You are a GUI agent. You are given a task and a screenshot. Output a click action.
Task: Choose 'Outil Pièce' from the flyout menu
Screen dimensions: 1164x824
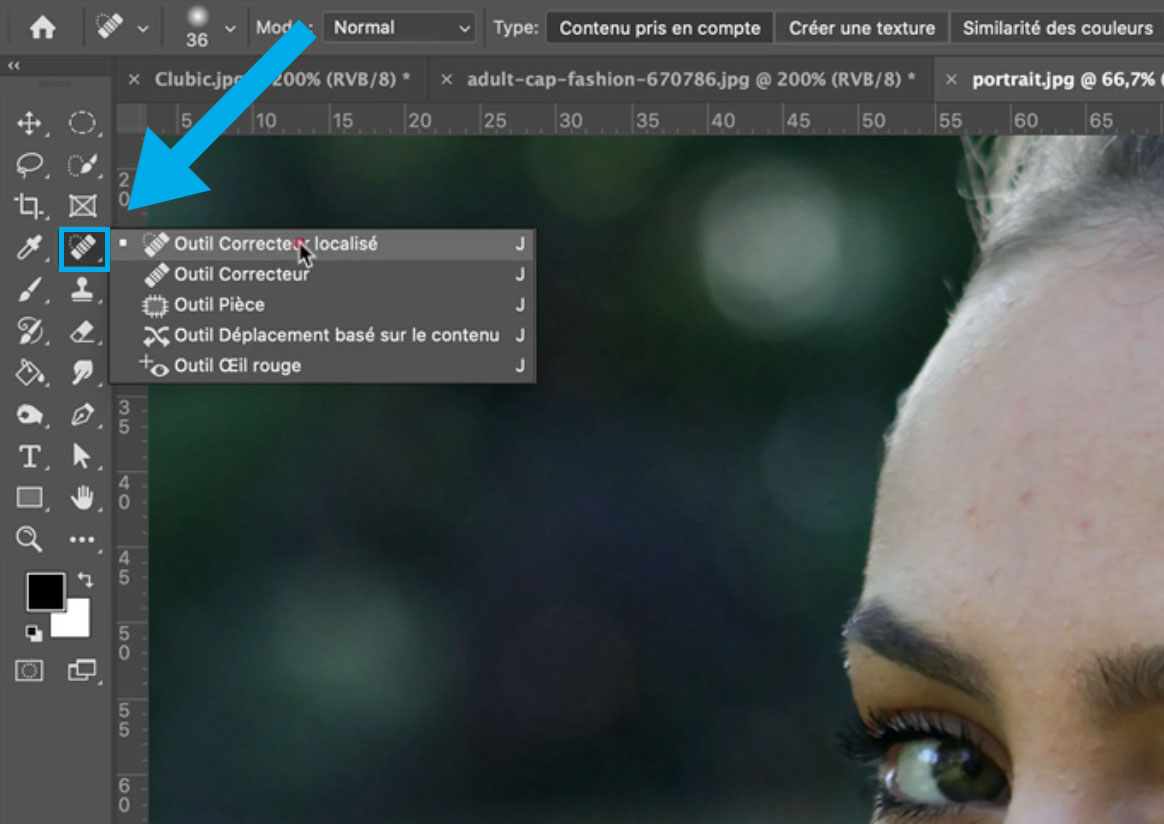click(219, 305)
